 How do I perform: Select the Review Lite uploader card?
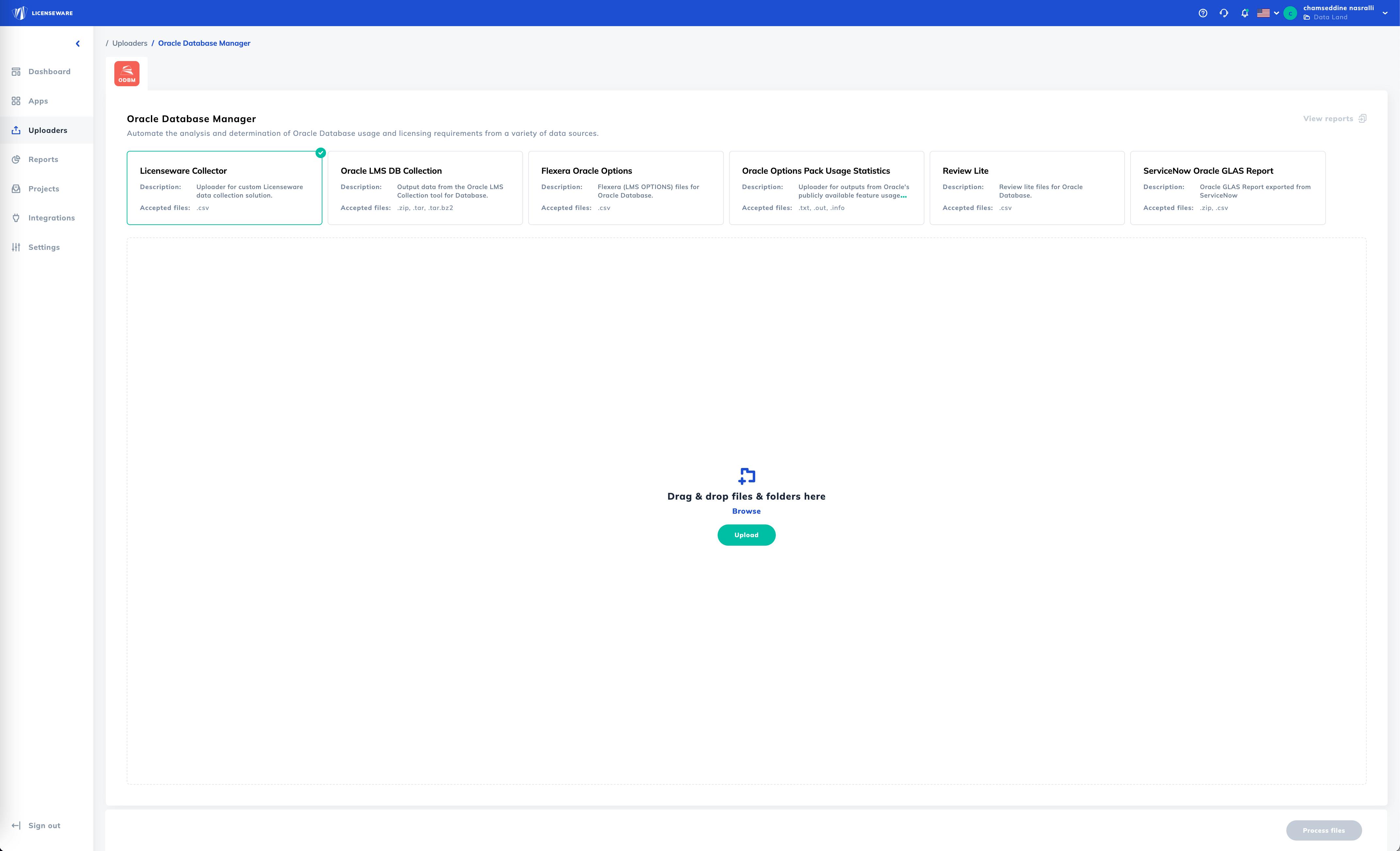pos(1027,188)
